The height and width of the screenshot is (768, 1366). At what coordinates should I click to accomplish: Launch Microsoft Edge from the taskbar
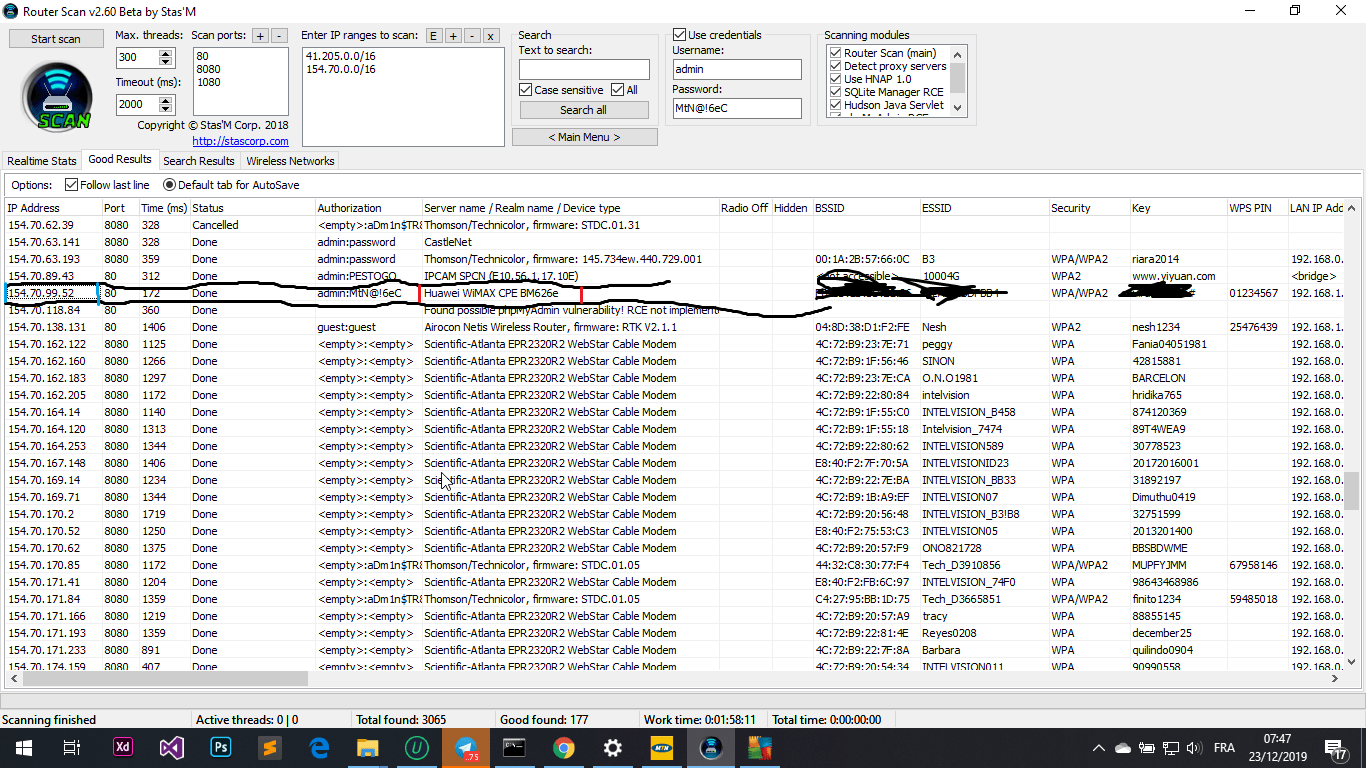pos(319,747)
